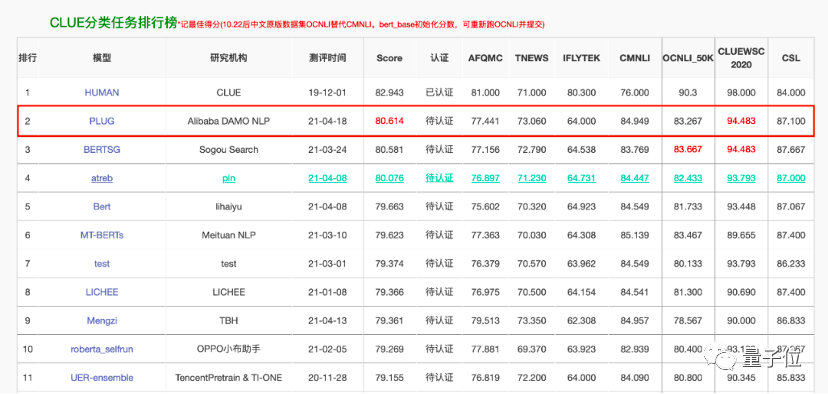Select the OPPO小布助手 cell
828x394 pixels.
(229, 349)
